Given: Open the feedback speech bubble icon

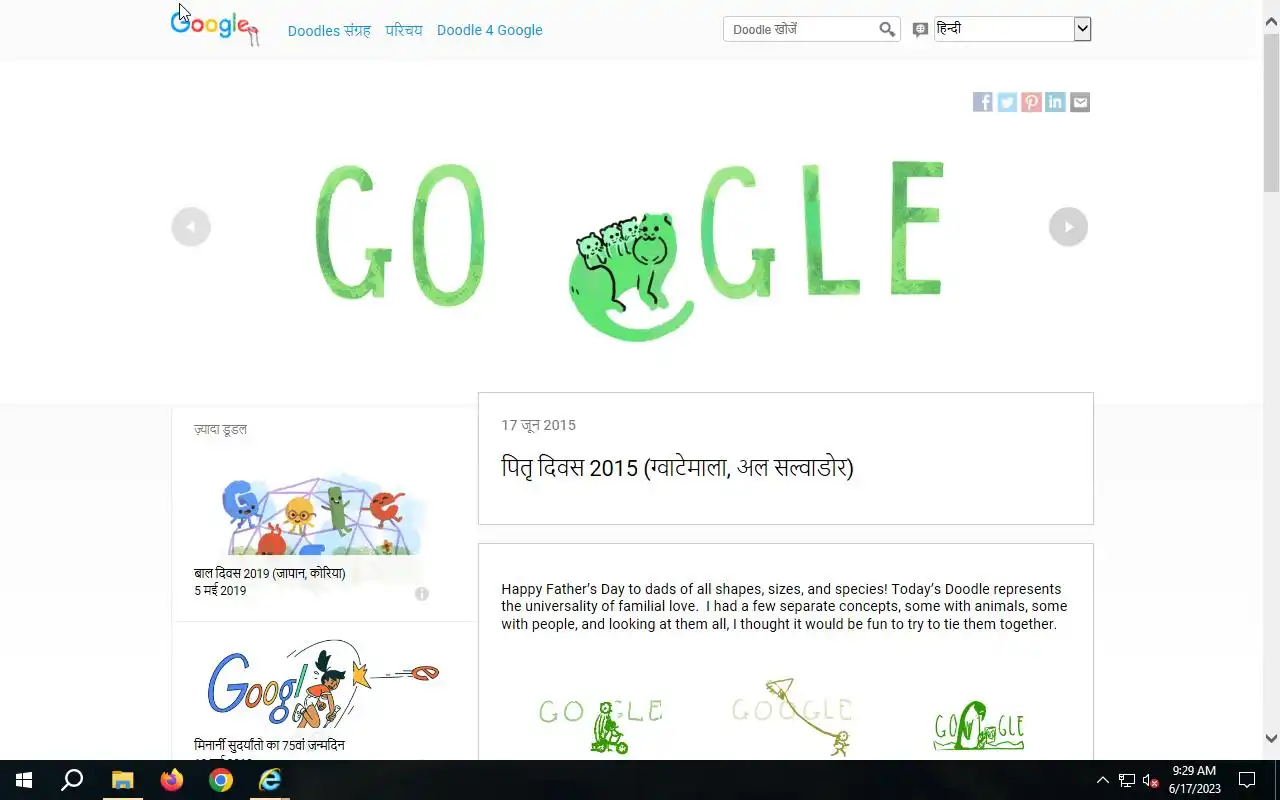Looking at the screenshot, I should tap(920, 30).
